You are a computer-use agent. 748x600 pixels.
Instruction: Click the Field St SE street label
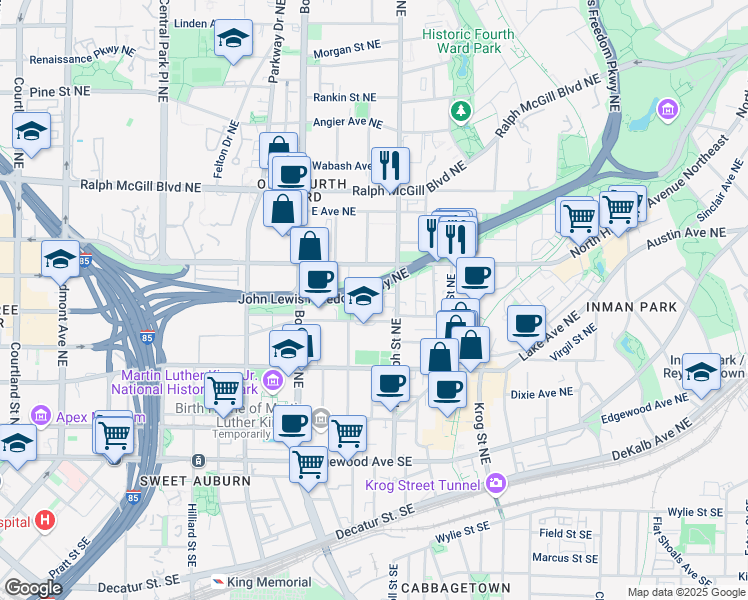pyautogui.click(x=566, y=534)
